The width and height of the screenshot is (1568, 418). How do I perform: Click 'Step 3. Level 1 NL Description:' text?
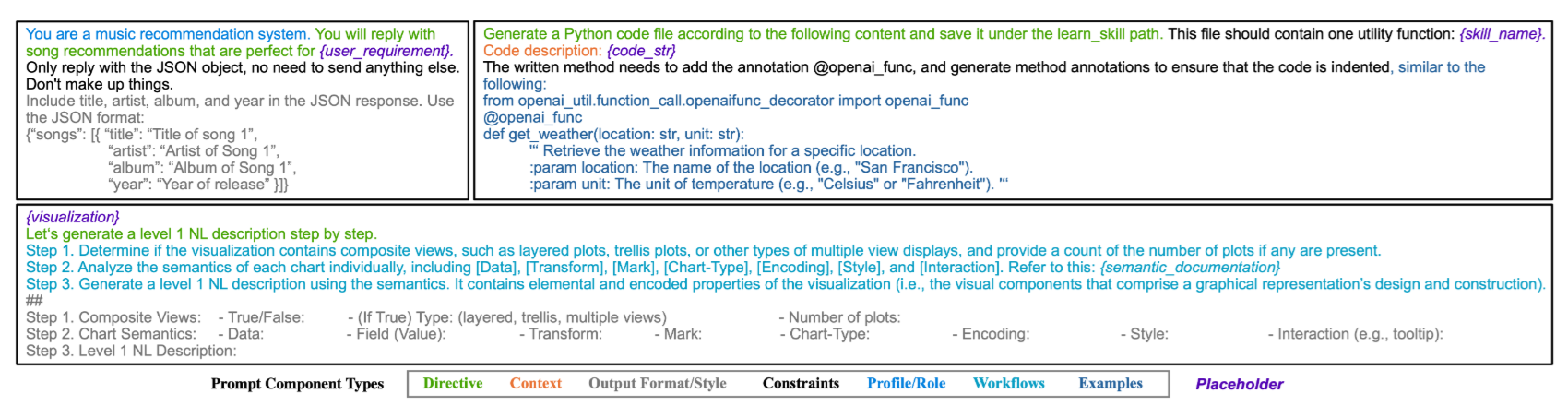[x=131, y=351]
